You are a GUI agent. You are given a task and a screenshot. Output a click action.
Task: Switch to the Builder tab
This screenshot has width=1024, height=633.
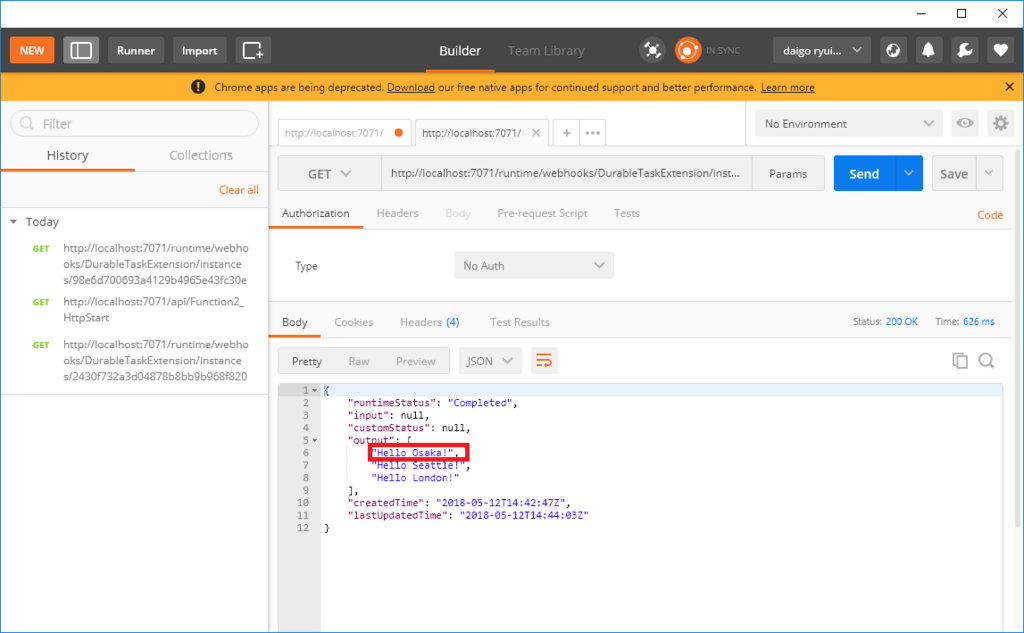pyautogui.click(x=460, y=51)
